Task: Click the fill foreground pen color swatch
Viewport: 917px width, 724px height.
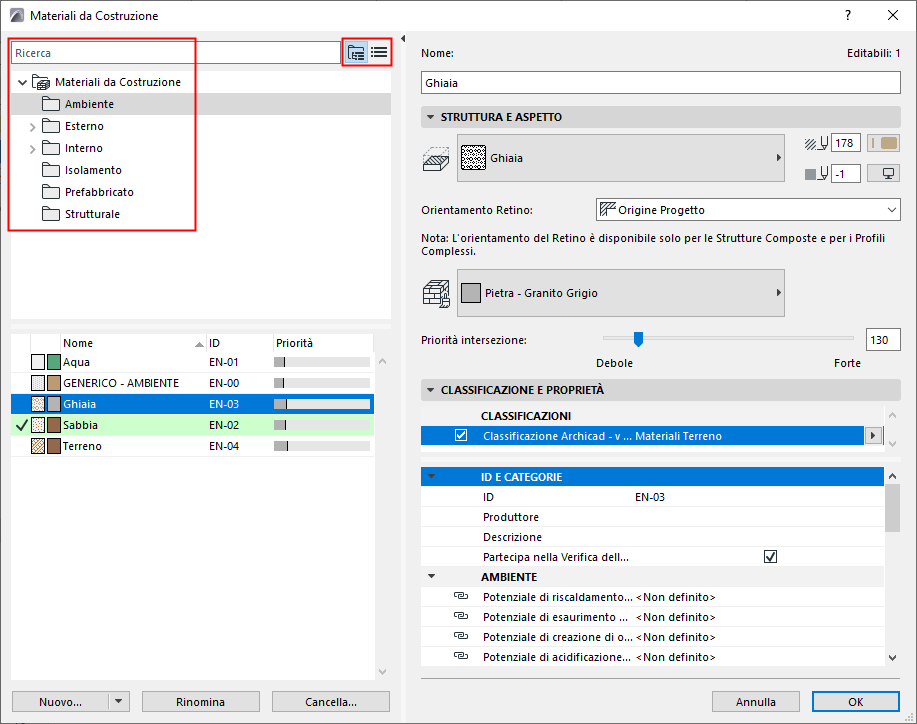Action: [x=883, y=143]
